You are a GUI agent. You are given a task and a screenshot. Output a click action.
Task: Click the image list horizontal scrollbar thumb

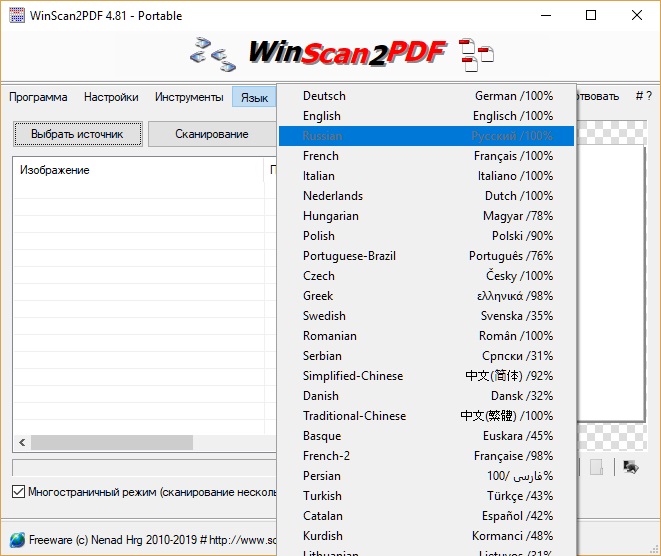(x=112, y=443)
